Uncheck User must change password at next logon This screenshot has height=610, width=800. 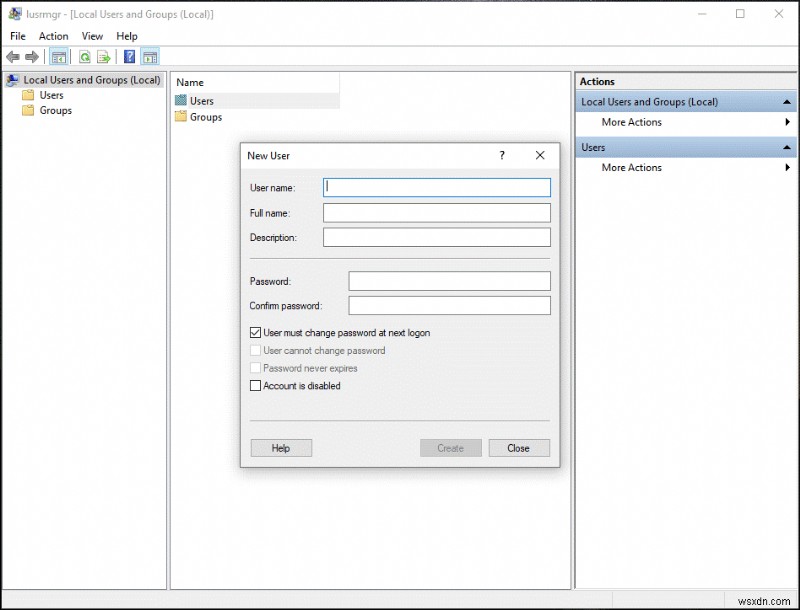pyautogui.click(x=256, y=333)
